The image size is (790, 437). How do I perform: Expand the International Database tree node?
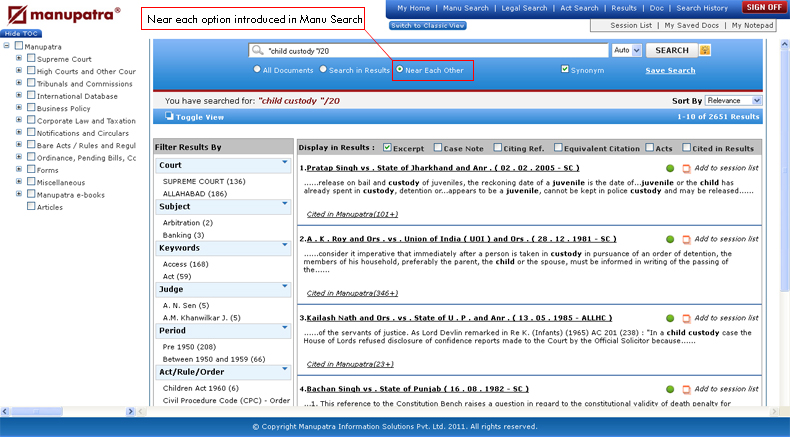coord(19,95)
